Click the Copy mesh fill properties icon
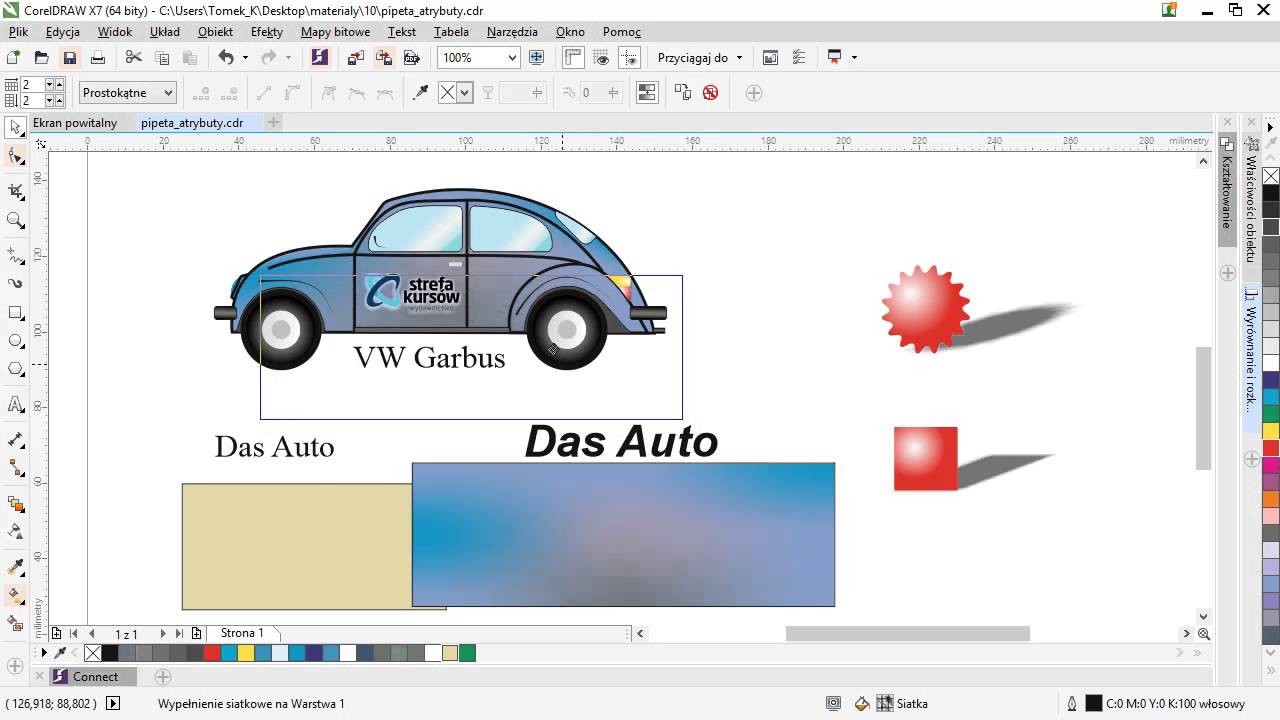The height and width of the screenshot is (720, 1280). tap(683, 93)
